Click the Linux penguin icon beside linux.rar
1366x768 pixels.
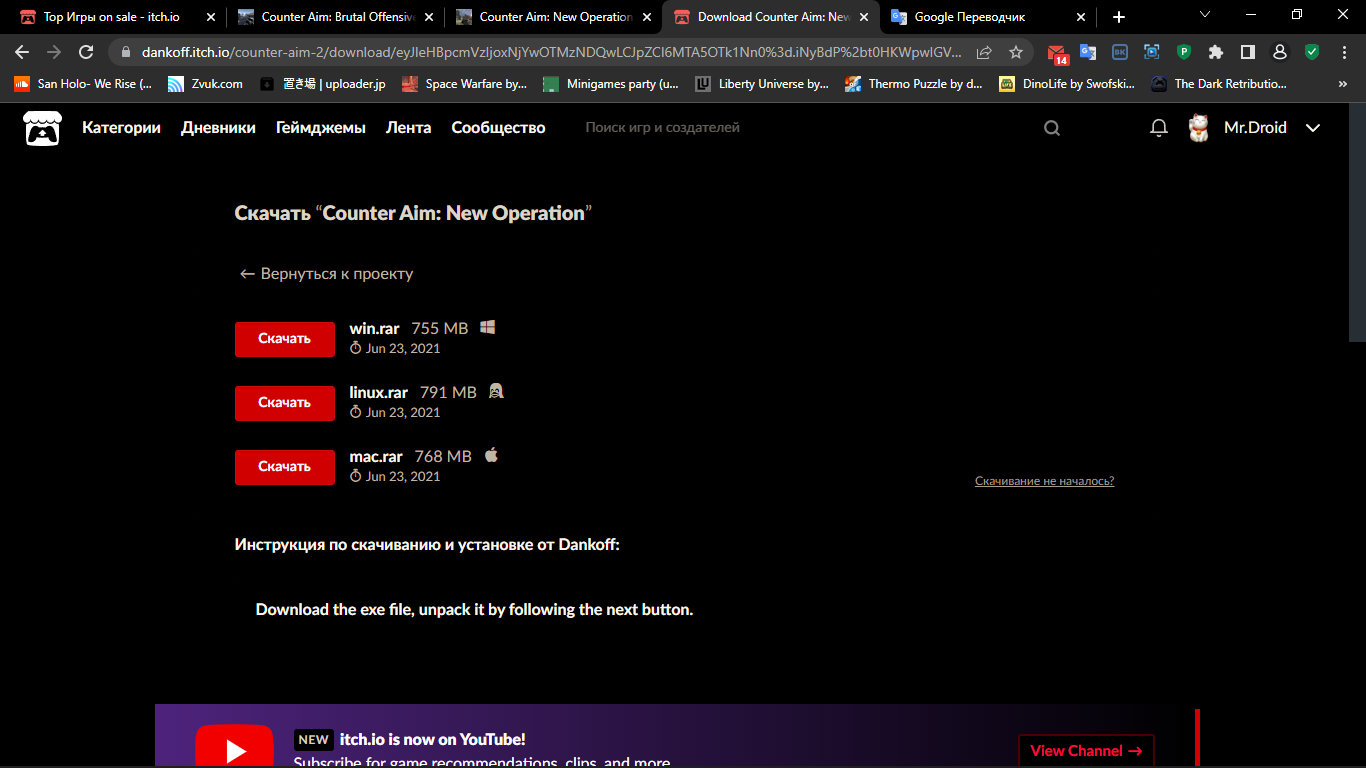[496, 391]
